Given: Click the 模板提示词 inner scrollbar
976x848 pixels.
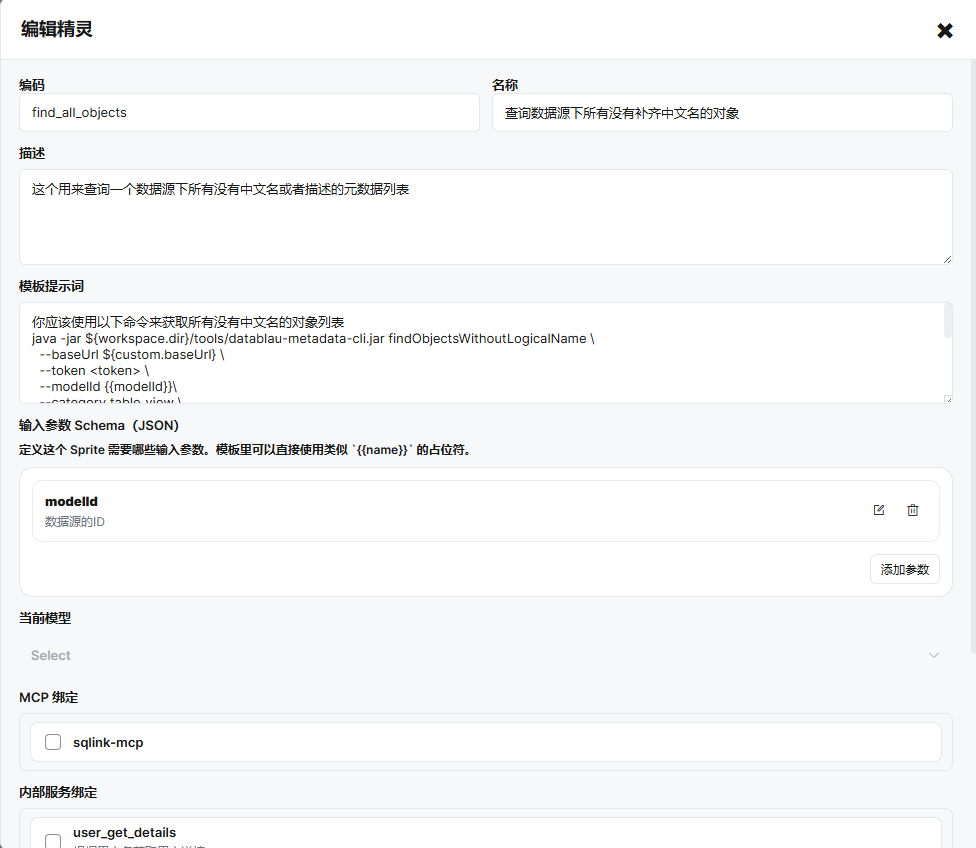Looking at the screenshot, I should (948, 320).
